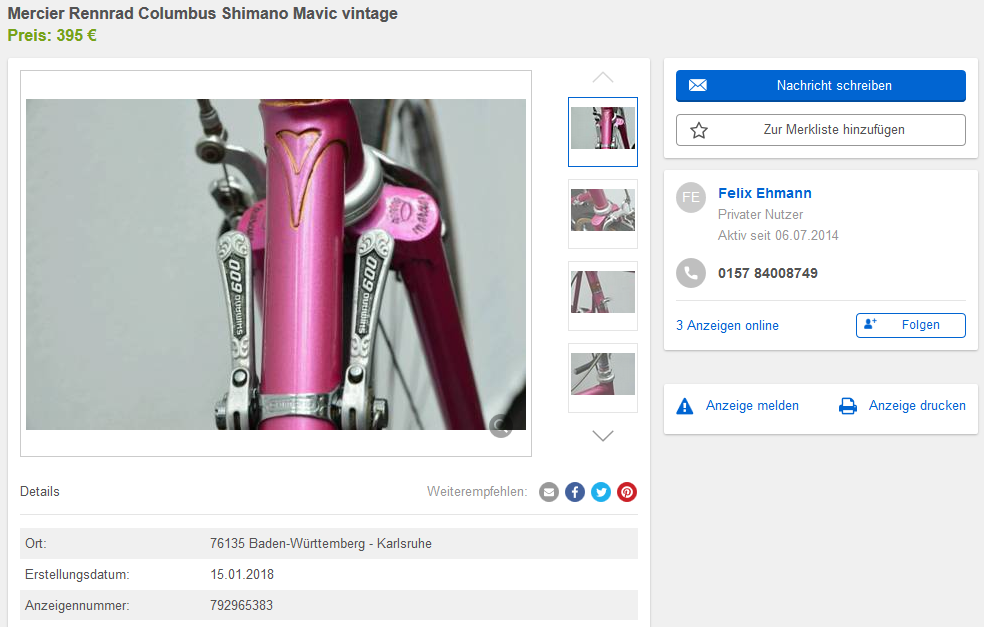This screenshot has height=627, width=984.
Task: Open Felix Ehmann's profile link
Action: 765,193
